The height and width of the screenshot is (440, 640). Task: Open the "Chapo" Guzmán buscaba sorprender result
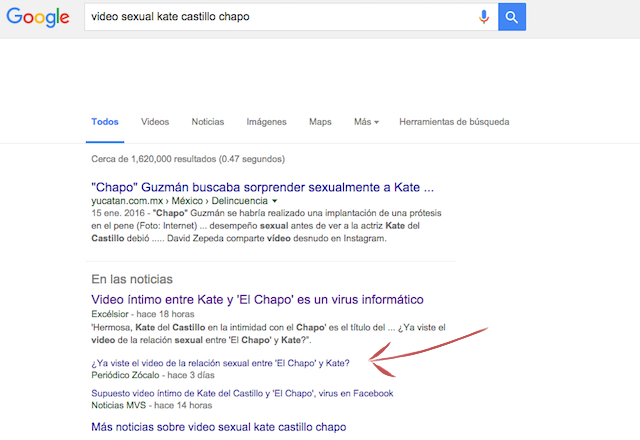tap(262, 187)
